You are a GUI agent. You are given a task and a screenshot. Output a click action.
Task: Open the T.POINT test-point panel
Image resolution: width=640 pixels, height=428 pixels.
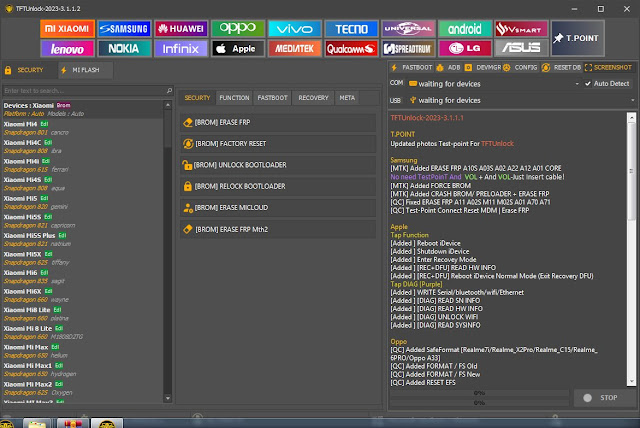[577, 38]
